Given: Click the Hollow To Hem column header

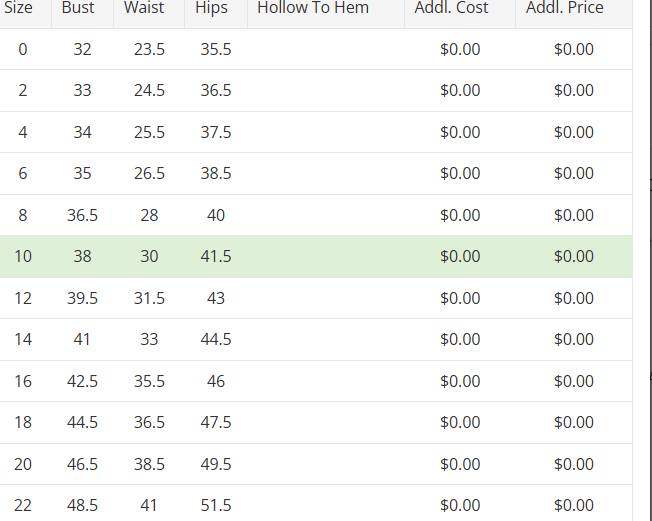Looking at the screenshot, I should point(313,8).
